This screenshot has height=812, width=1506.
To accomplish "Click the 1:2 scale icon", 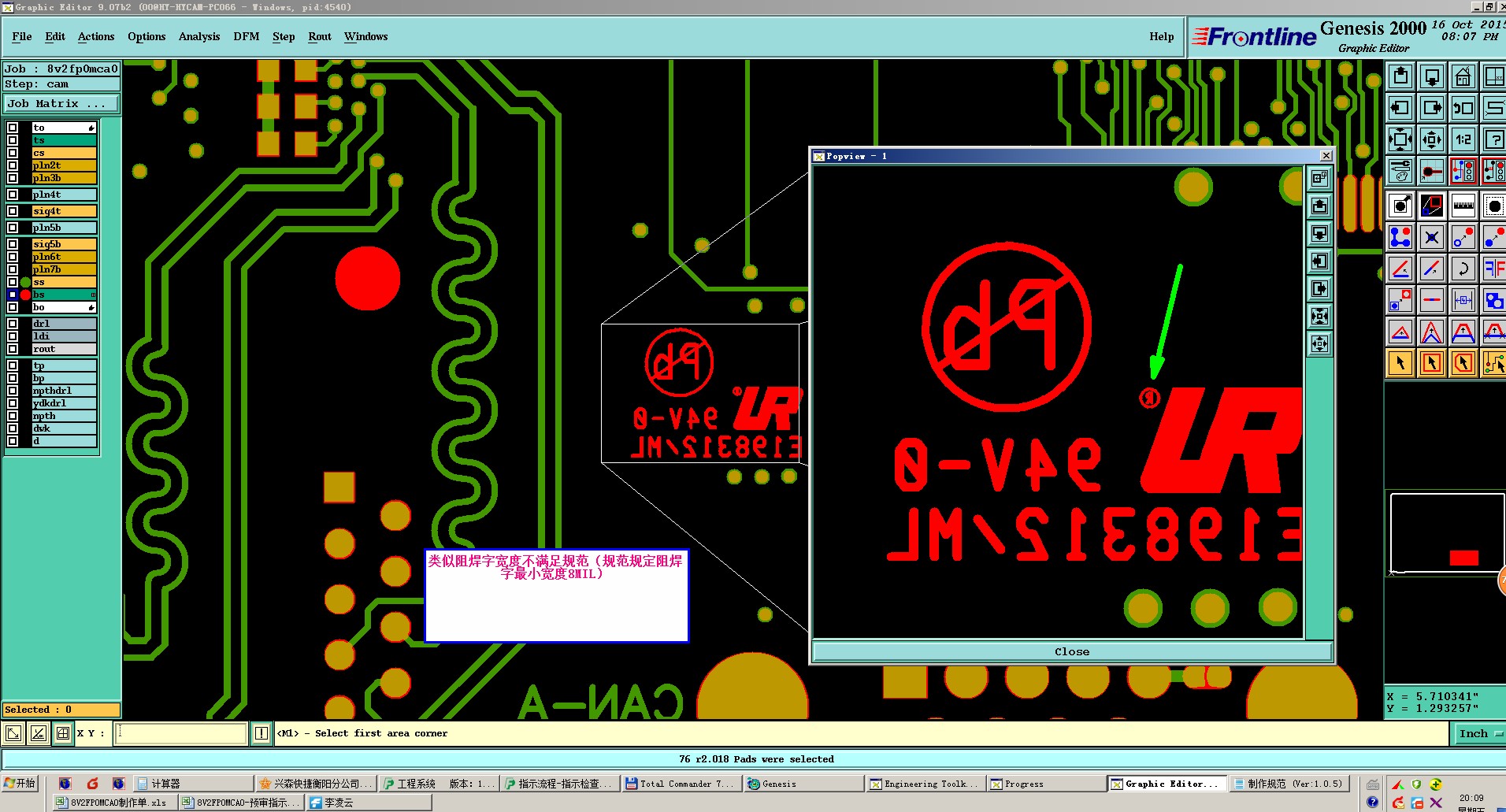I will (x=1463, y=139).
